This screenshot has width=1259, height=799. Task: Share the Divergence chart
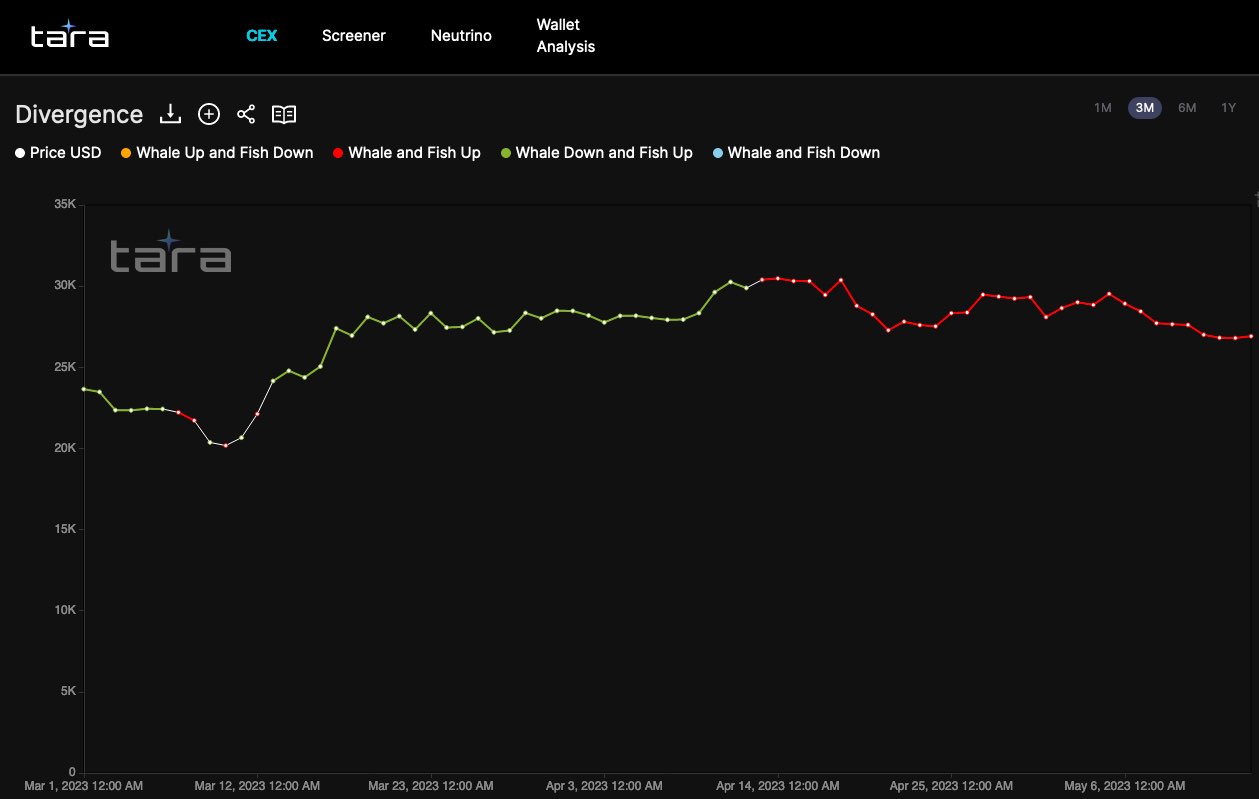246,114
